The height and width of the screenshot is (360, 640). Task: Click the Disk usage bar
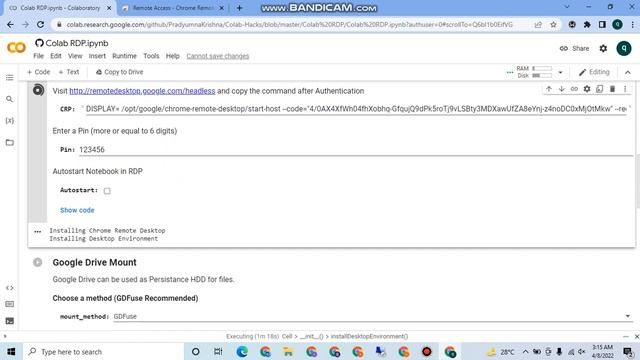[x=542, y=76]
